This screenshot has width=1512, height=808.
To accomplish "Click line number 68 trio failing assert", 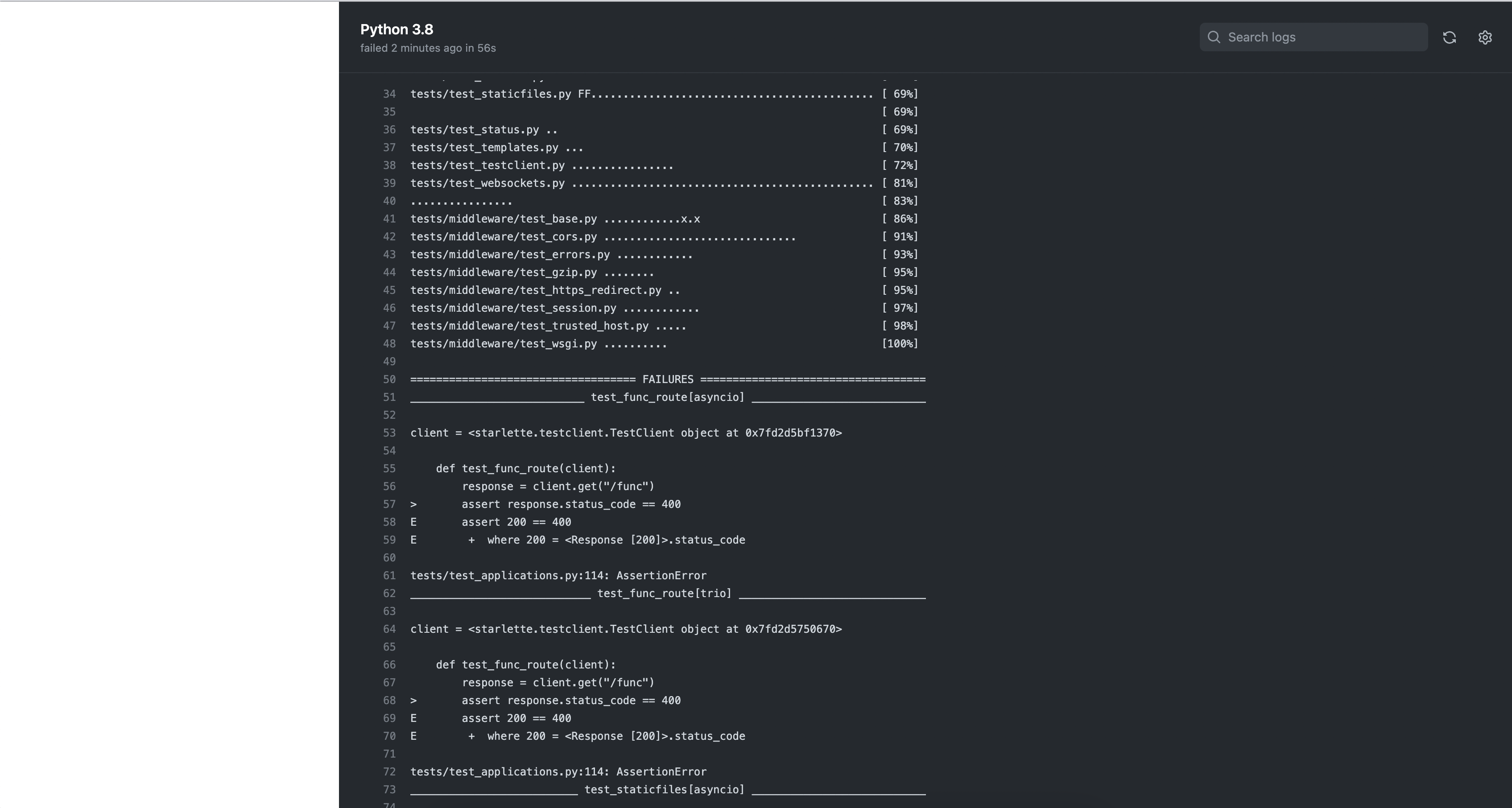I will [x=389, y=701].
